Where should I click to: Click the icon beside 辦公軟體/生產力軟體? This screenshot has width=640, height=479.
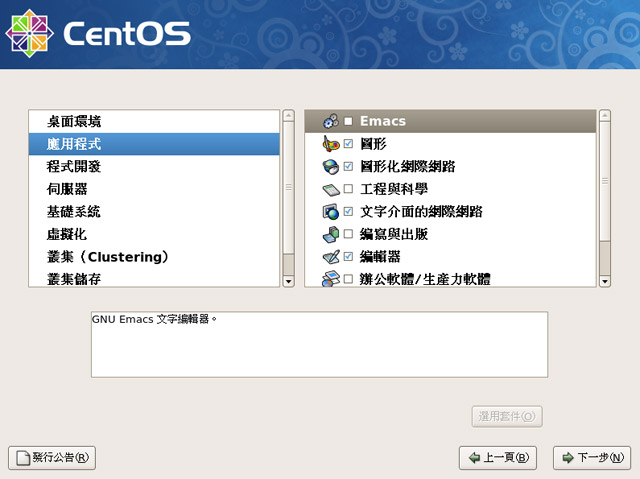(x=331, y=278)
